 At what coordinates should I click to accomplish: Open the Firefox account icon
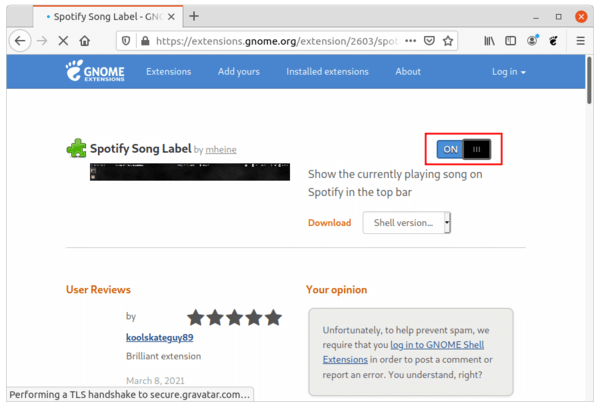(532, 40)
